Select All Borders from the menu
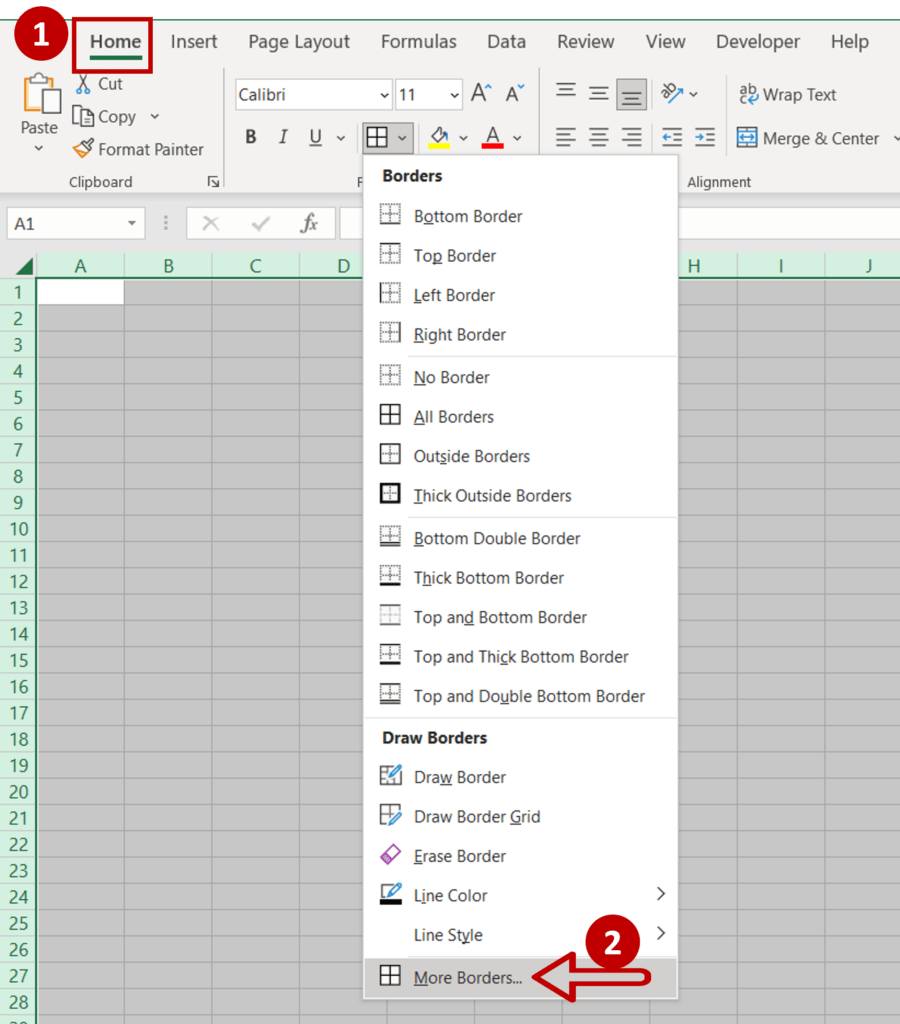Screen dimensions: 900x1024 coord(452,416)
